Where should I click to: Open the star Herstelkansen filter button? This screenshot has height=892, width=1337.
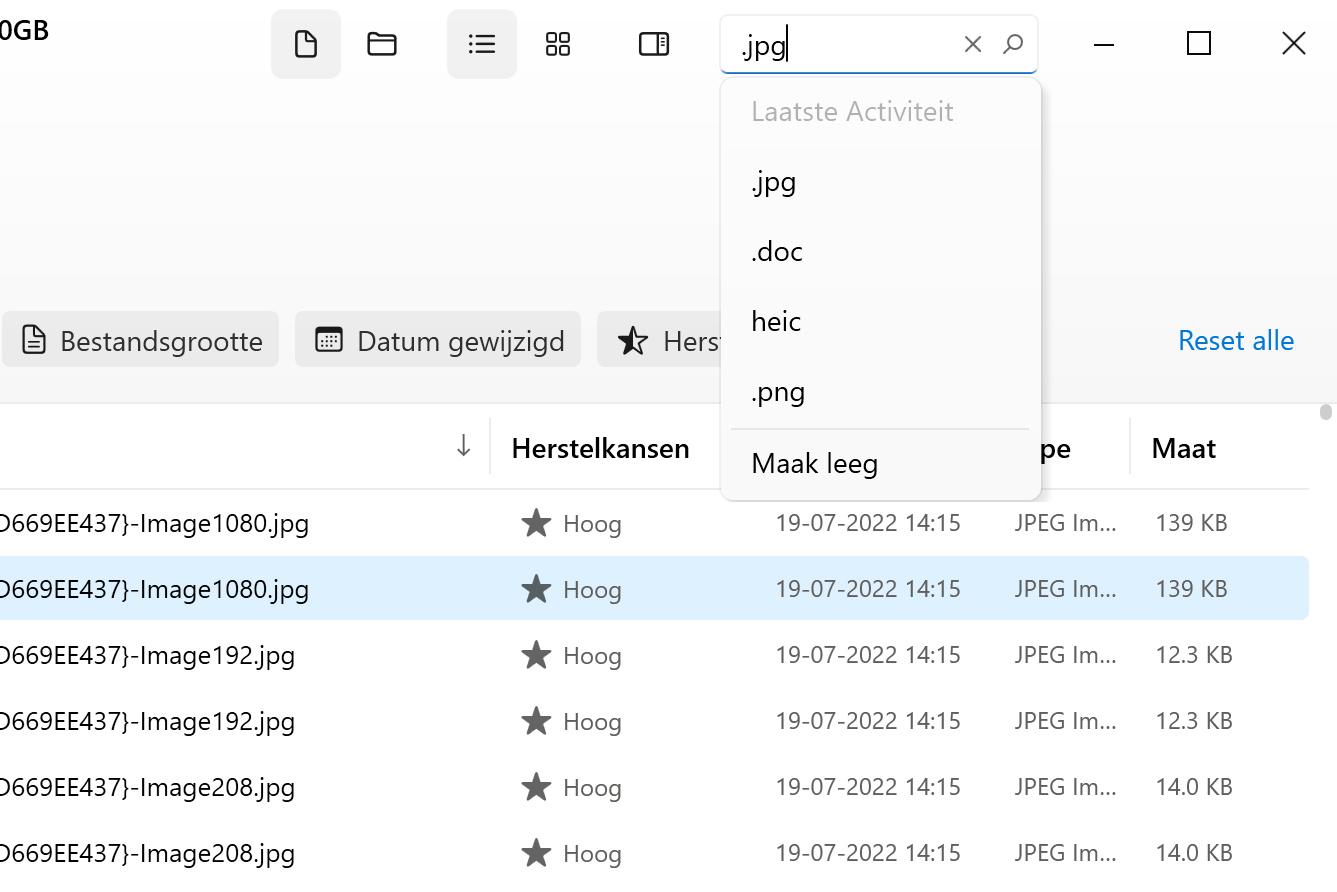click(660, 340)
